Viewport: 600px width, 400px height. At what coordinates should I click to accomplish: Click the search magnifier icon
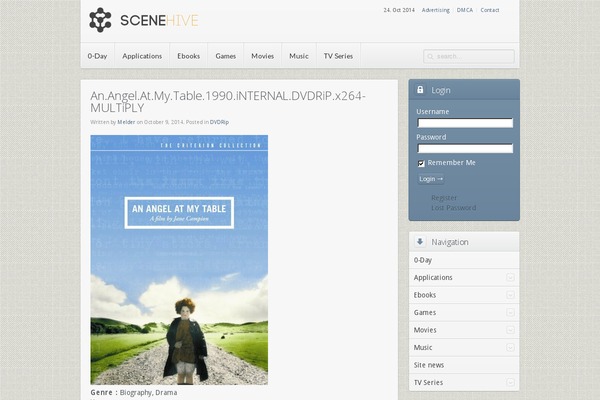430,57
